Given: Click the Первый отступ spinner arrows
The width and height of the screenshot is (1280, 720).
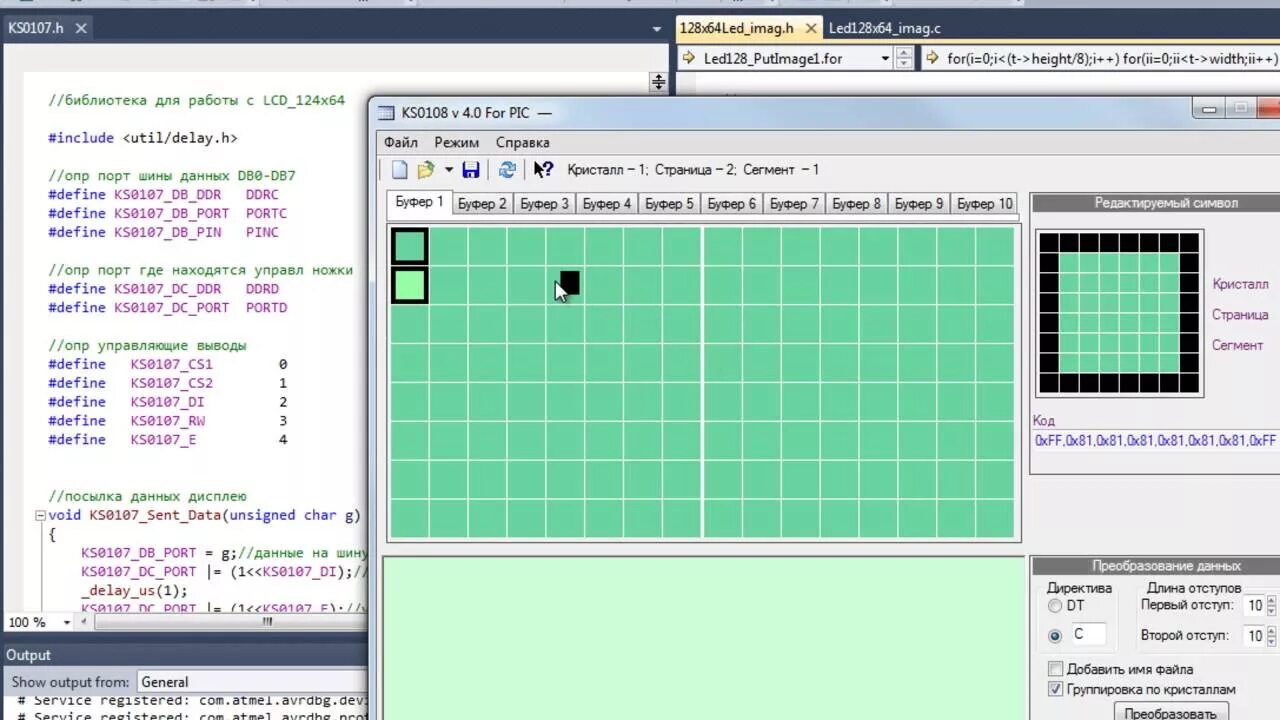Looking at the screenshot, I should [x=1271, y=606].
